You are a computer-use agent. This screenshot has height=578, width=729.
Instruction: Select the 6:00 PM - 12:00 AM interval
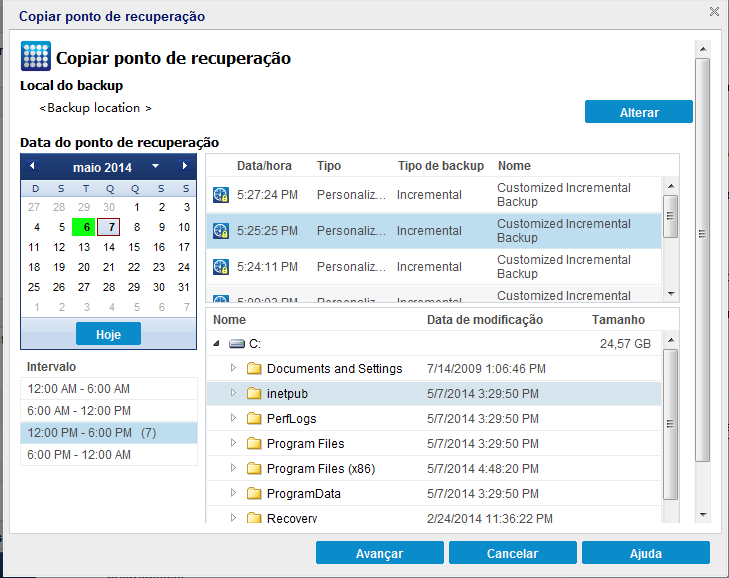coord(109,455)
